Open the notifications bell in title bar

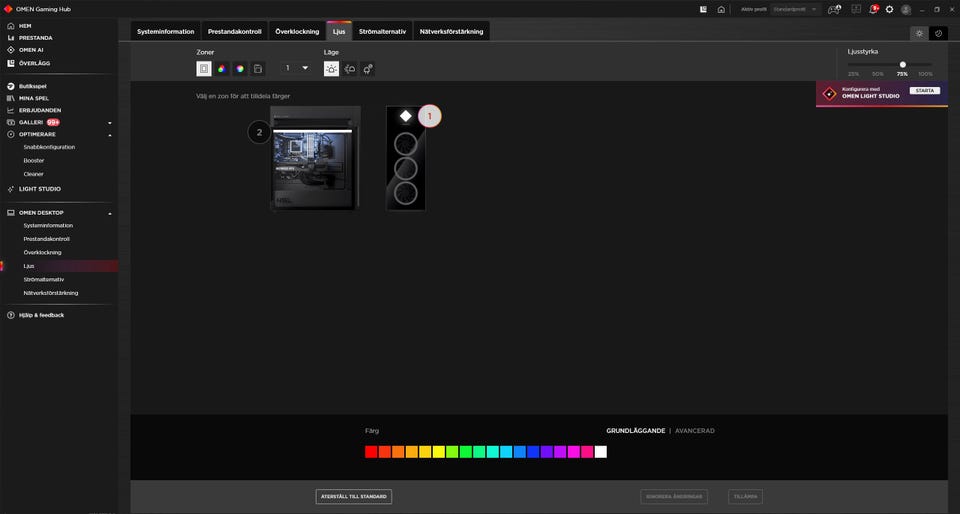click(872, 9)
